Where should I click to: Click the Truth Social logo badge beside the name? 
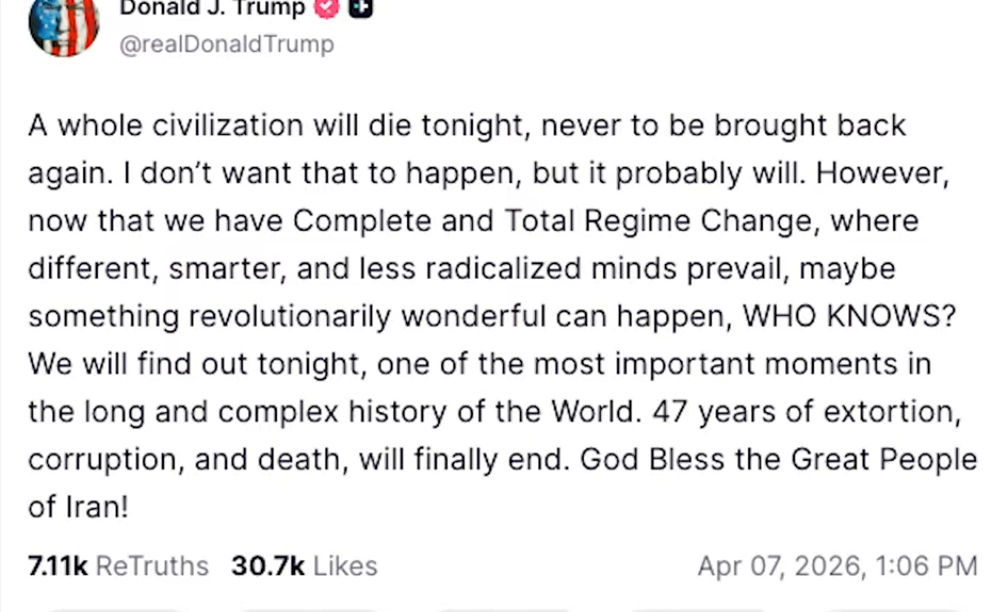click(x=360, y=8)
